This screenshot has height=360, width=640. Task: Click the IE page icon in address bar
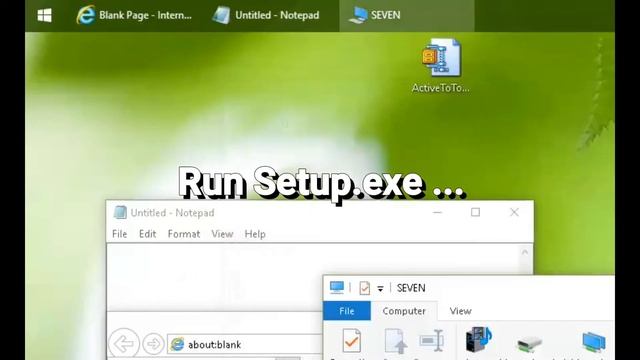tap(177, 344)
